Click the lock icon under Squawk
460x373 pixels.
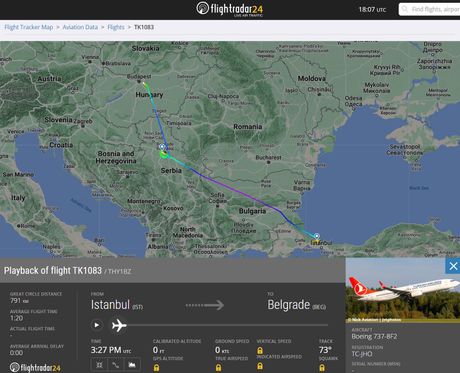point(322,367)
